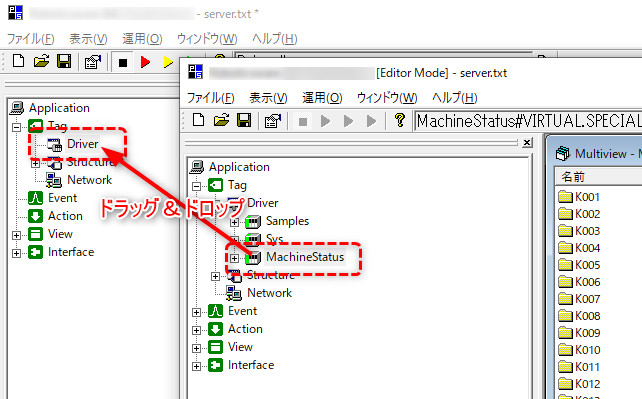
Task: Open 表示(V) menu in back window
Action: [88, 39]
